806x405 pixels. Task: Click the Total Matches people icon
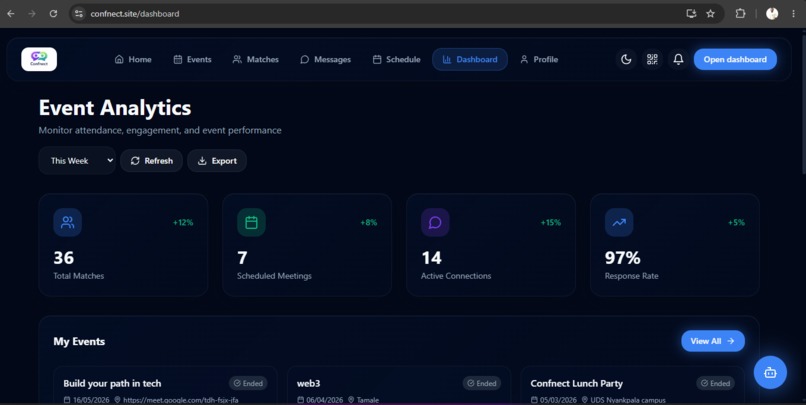coord(67,222)
